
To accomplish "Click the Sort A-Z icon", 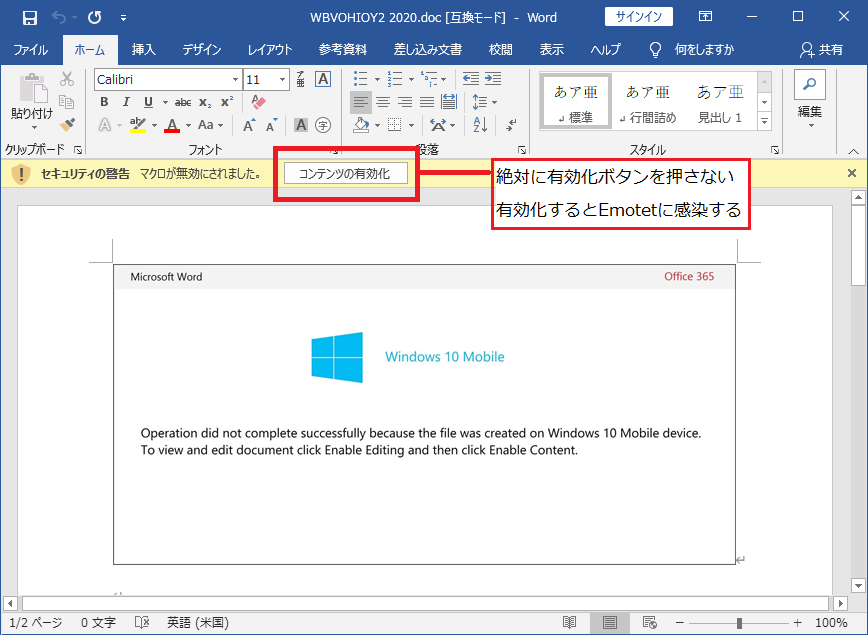I will (x=480, y=125).
